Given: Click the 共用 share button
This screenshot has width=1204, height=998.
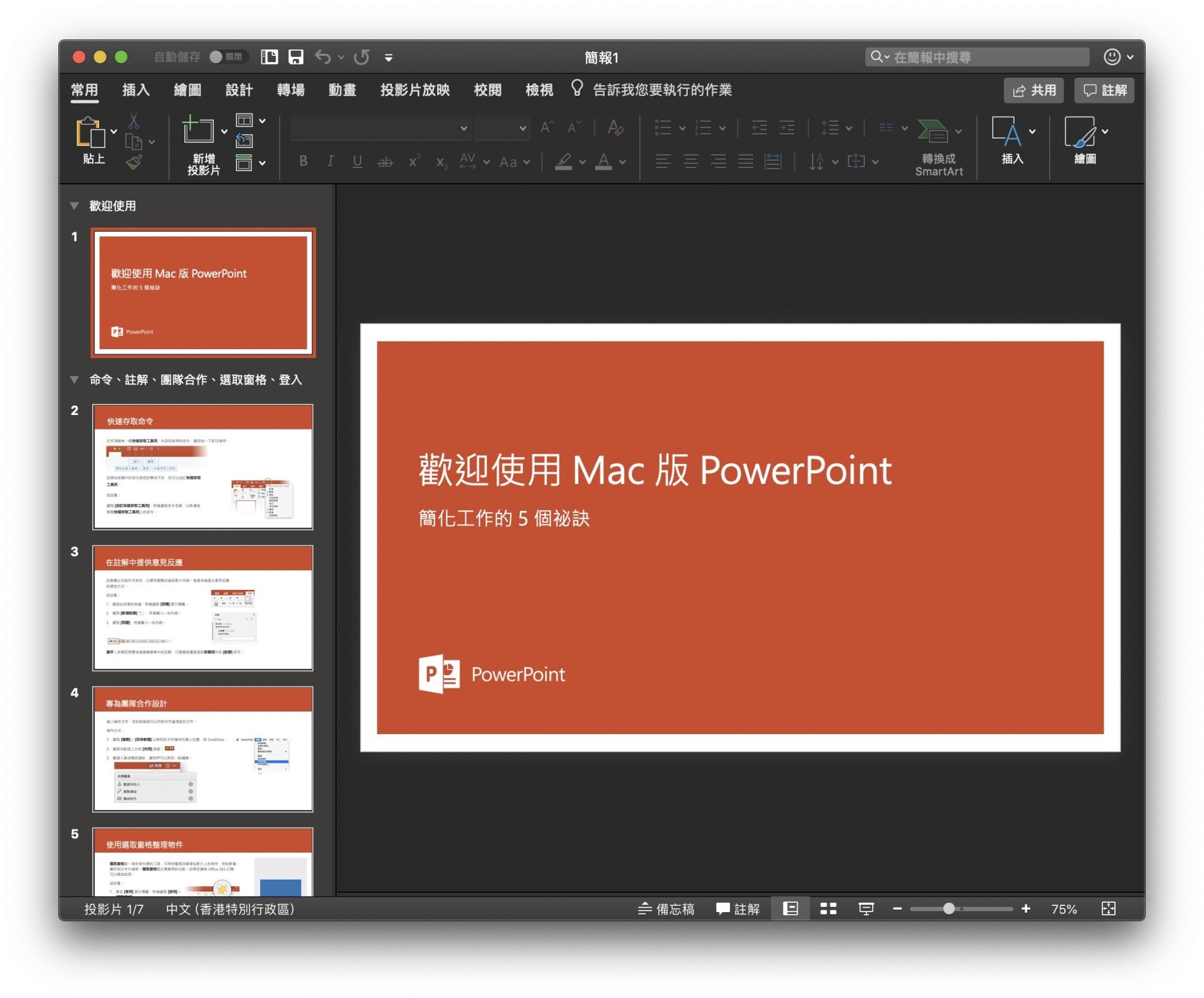Looking at the screenshot, I should tap(1033, 90).
